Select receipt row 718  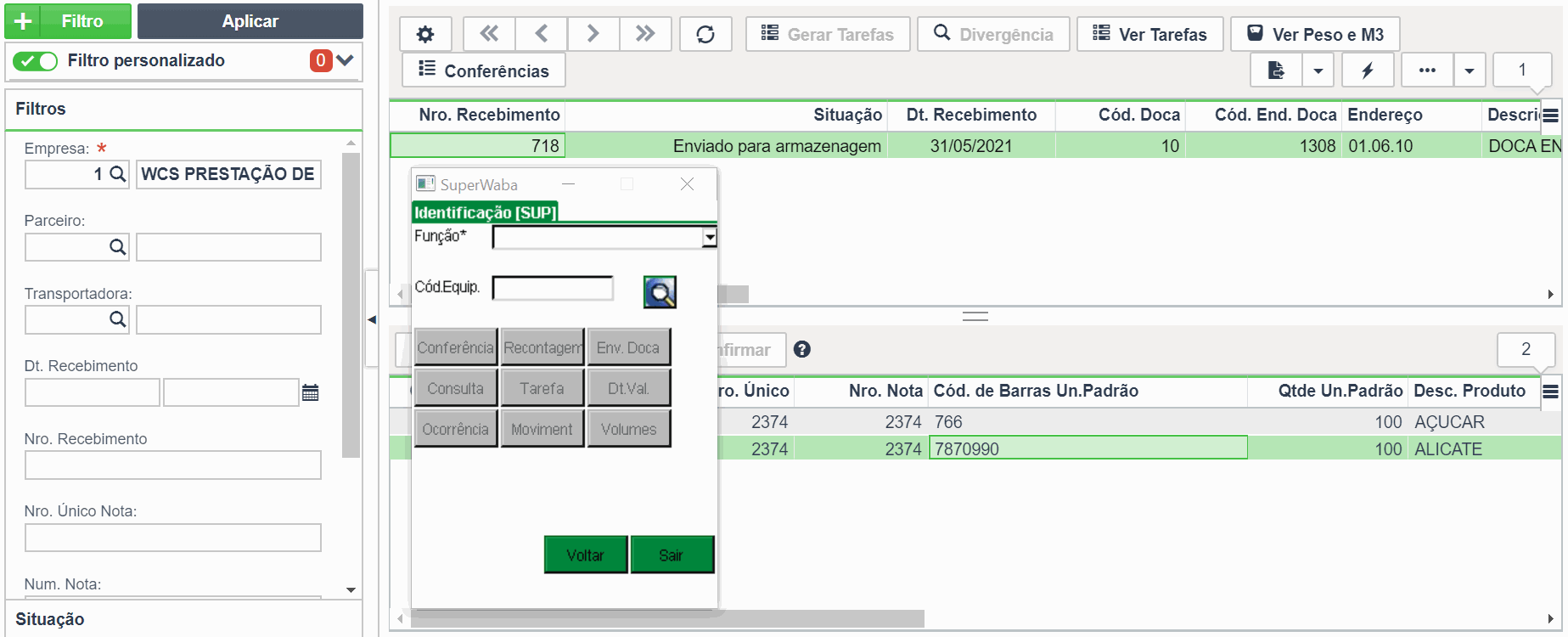[x=975, y=146]
